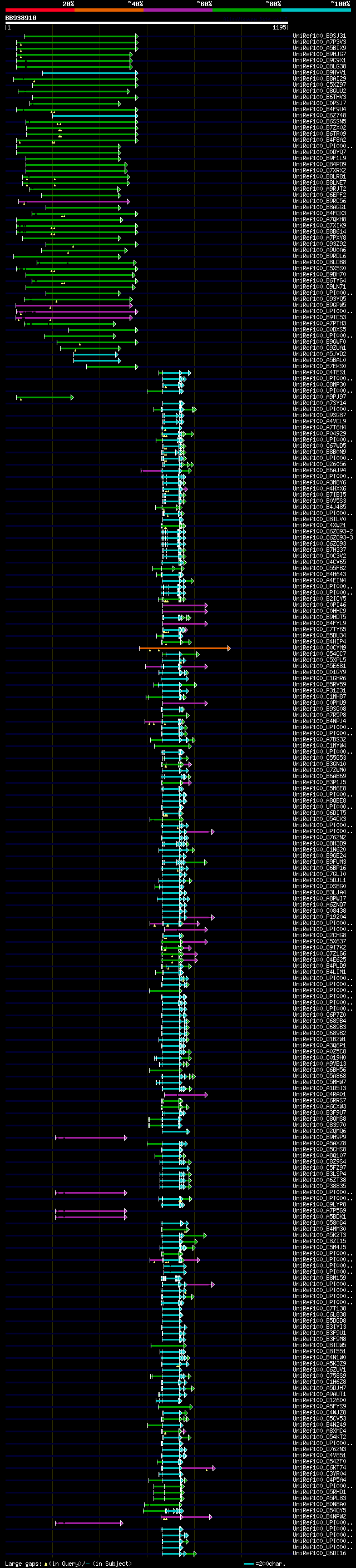This screenshot has height=1568, width=356.
Task: Open hit UniRef100_B8M159
Action: [319, 1278]
